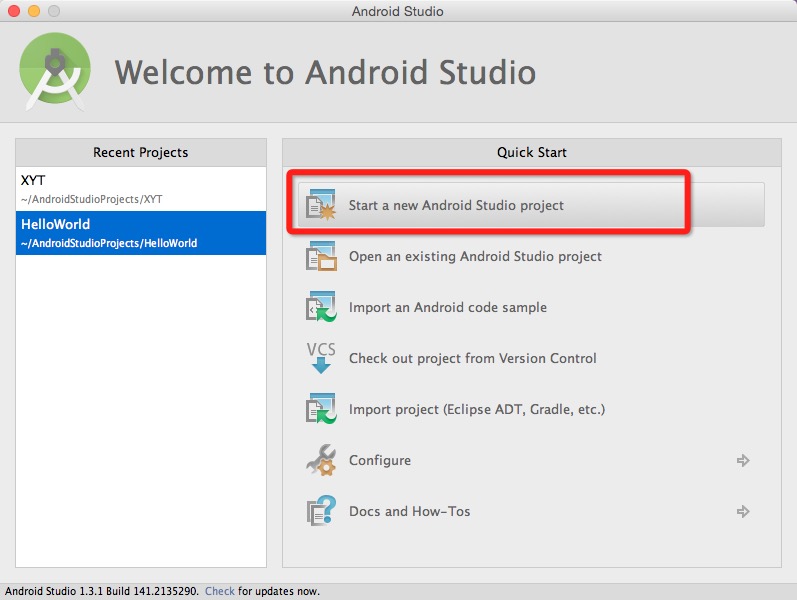Click the Check for updates link
This screenshot has height=600, width=797.
pyautogui.click(x=220, y=591)
